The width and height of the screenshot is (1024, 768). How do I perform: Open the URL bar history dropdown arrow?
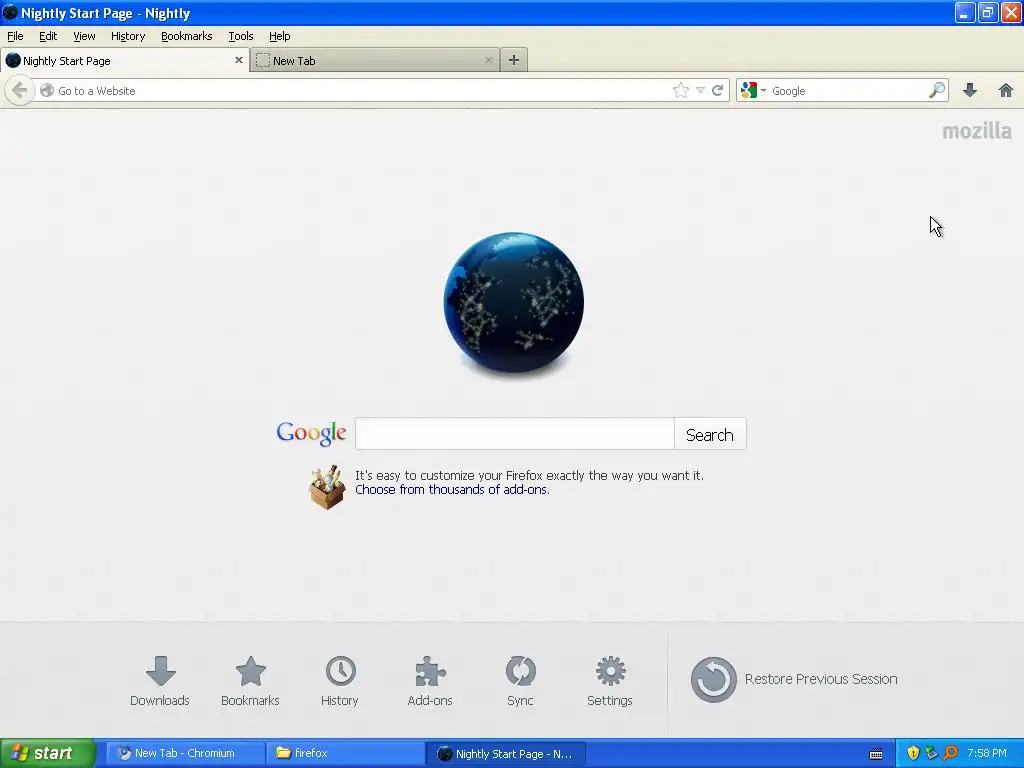coord(700,91)
